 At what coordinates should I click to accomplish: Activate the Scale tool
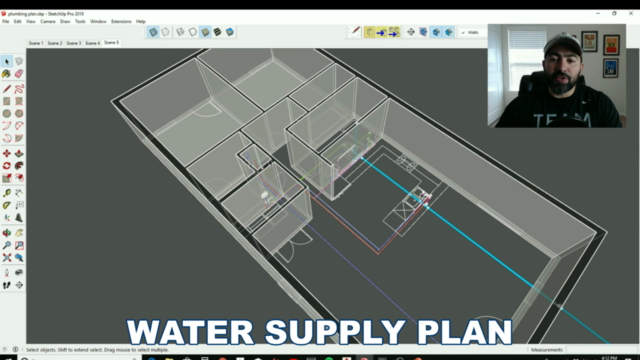click(x=7, y=178)
